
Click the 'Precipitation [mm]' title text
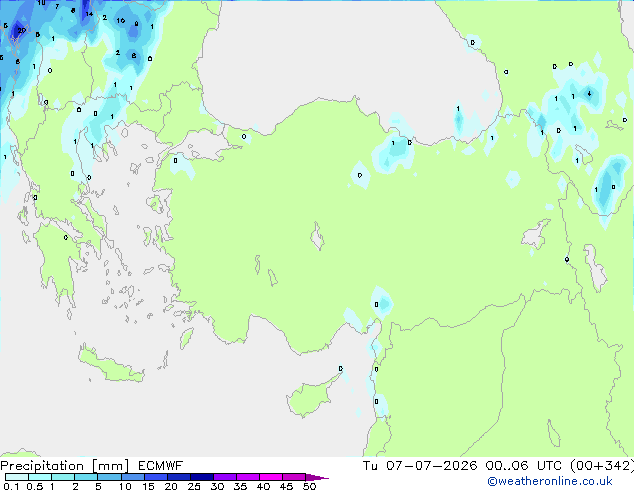pyautogui.click(x=65, y=466)
